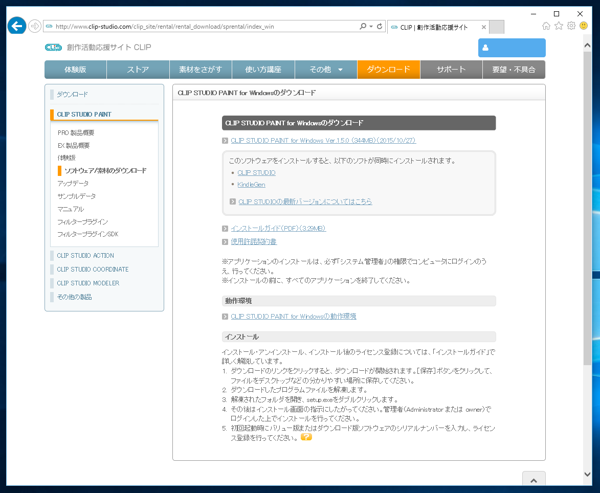Open EX 製品概要 sidebar link
The width and height of the screenshot is (600, 493).
click(73, 145)
